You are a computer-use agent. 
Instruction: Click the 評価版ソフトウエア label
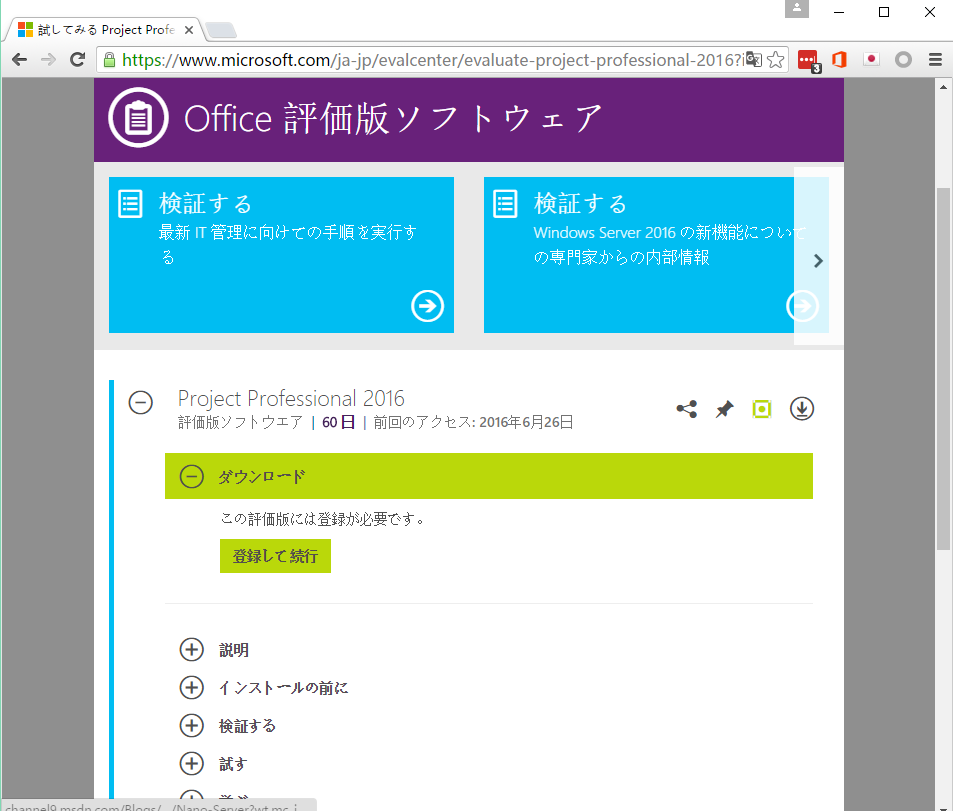240,422
